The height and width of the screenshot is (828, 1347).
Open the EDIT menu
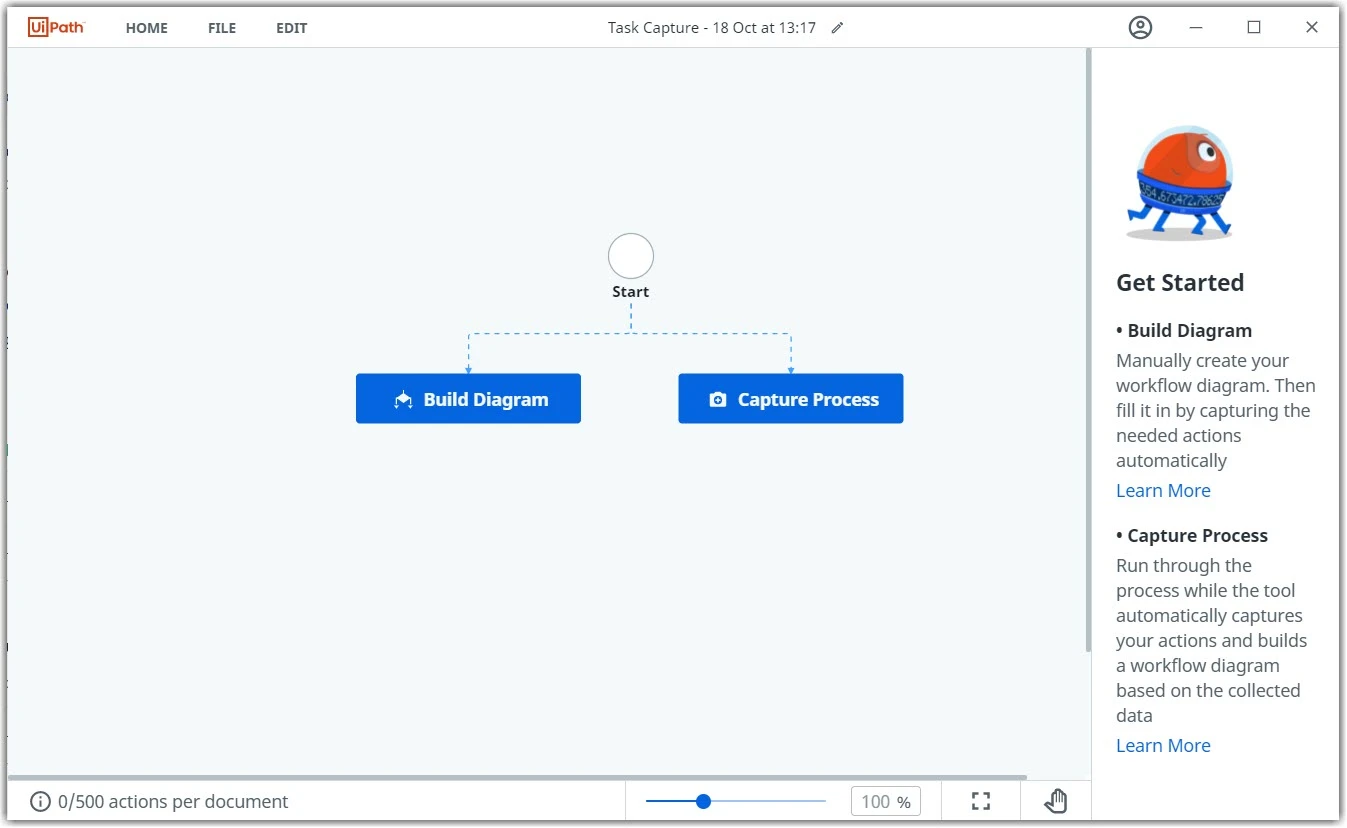(292, 28)
